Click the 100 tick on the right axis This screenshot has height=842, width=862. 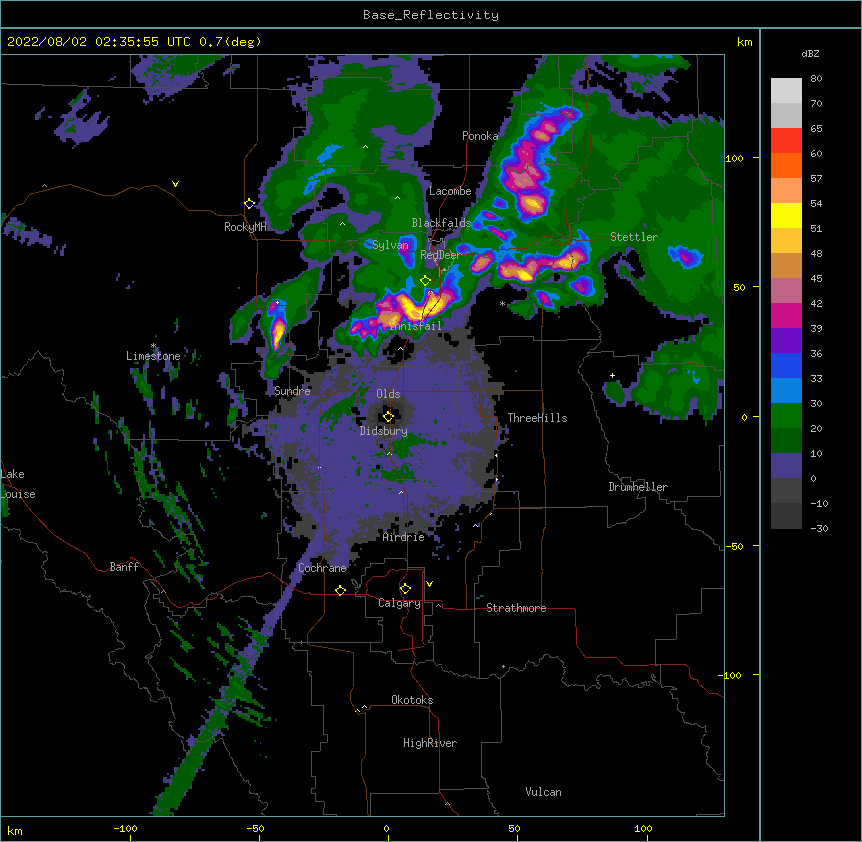click(734, 158)
